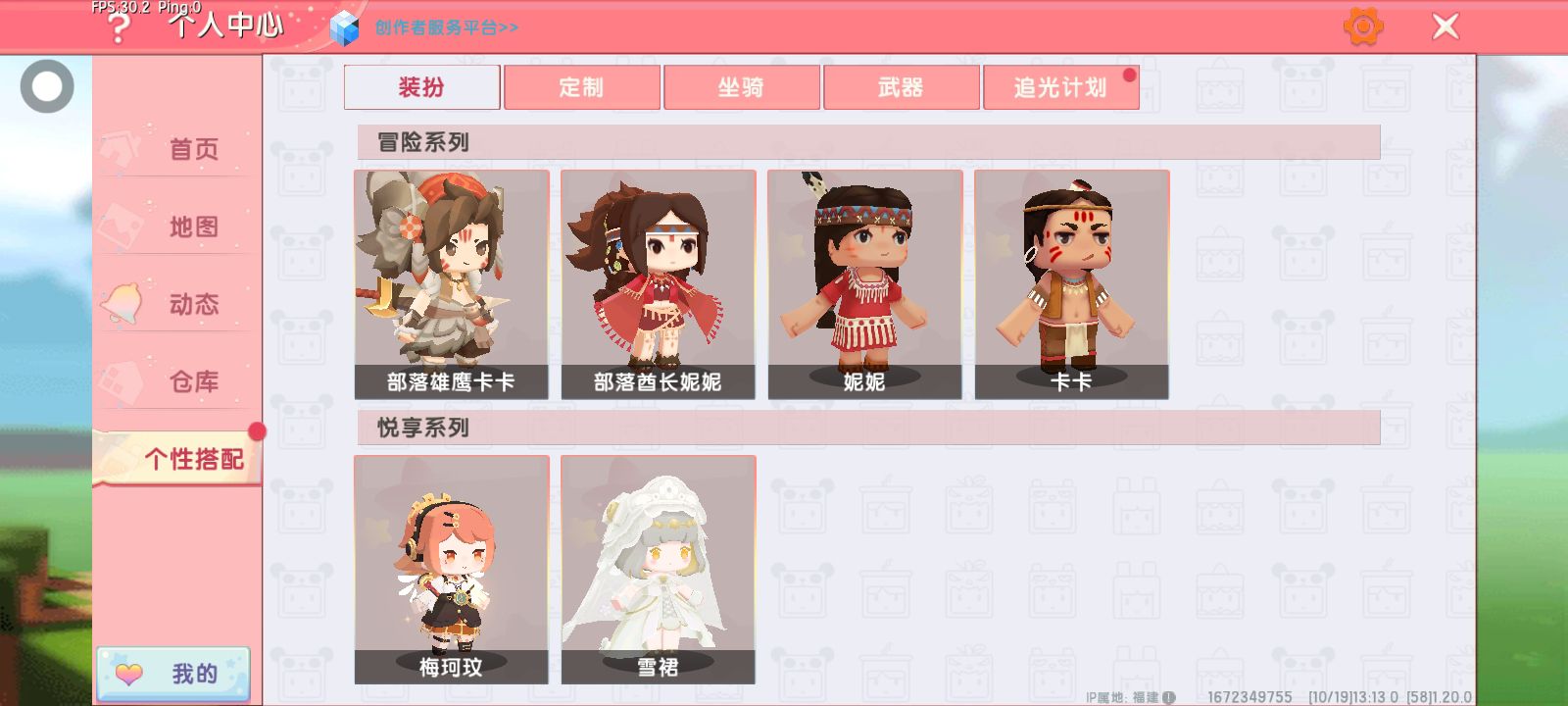Viewport: 1568px width, 706px height.
Task: Open the 仓库 warehouse sidebar item
Action: click(x=177, y=381)
